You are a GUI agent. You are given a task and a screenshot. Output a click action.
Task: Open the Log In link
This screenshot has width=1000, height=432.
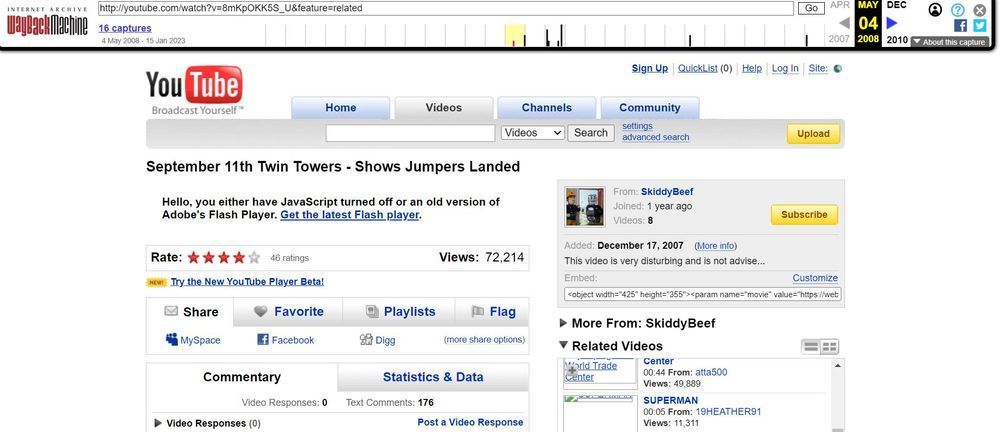tap(785, 68)
